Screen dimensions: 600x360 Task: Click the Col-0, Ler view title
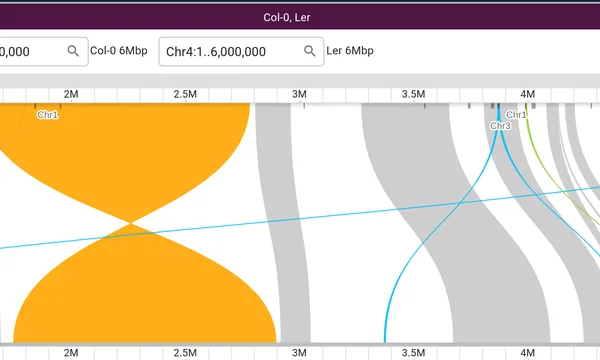(x=287, y=18)
